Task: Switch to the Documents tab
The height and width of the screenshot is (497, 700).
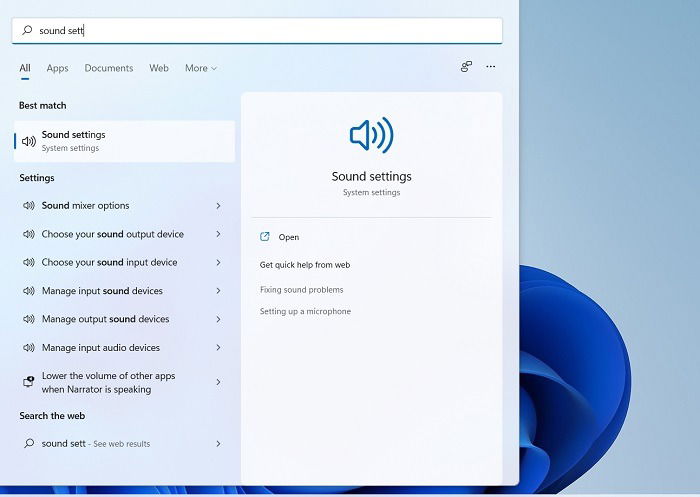Action: point(109,68)
